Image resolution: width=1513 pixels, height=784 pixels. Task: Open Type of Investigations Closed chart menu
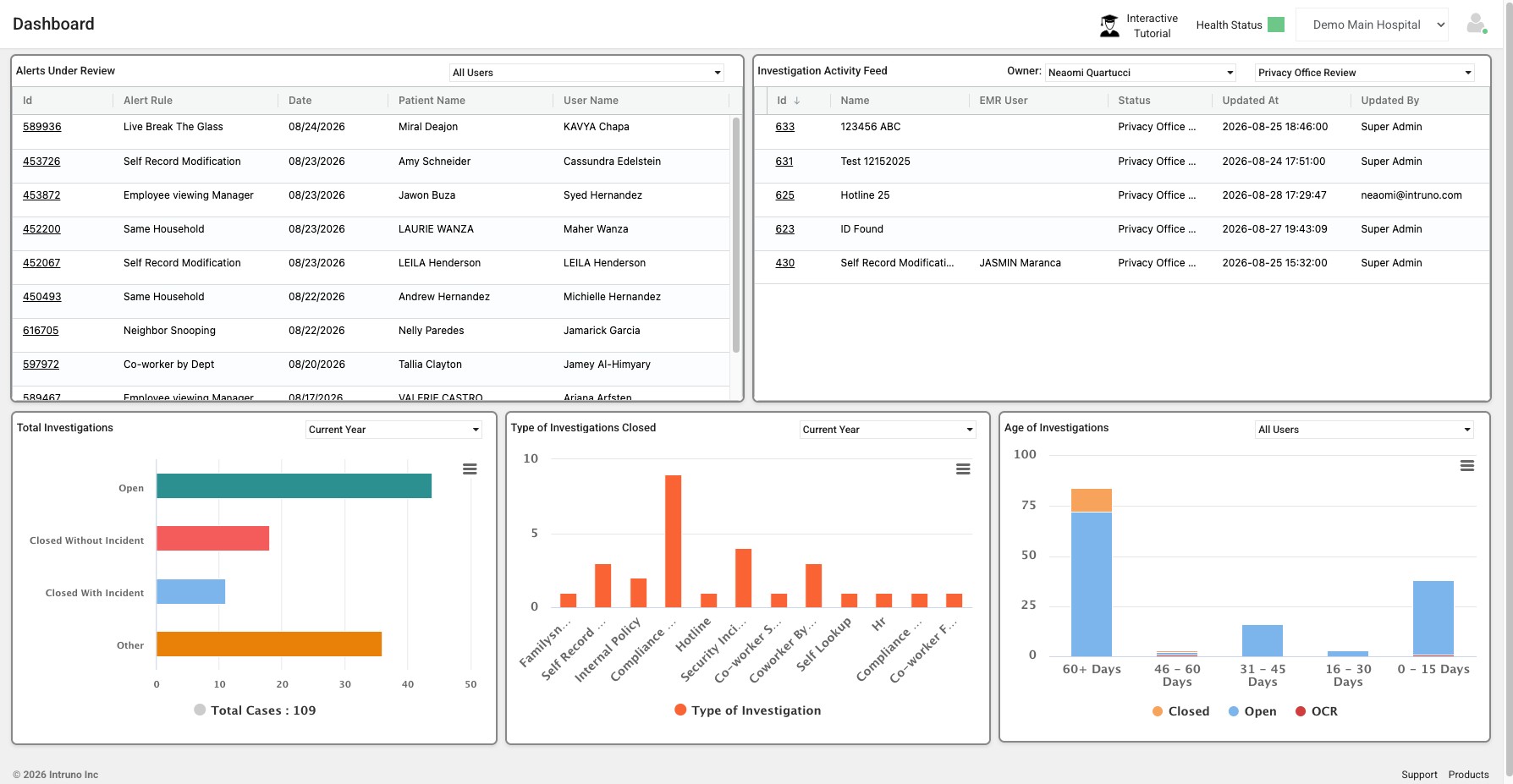point(963,469)
